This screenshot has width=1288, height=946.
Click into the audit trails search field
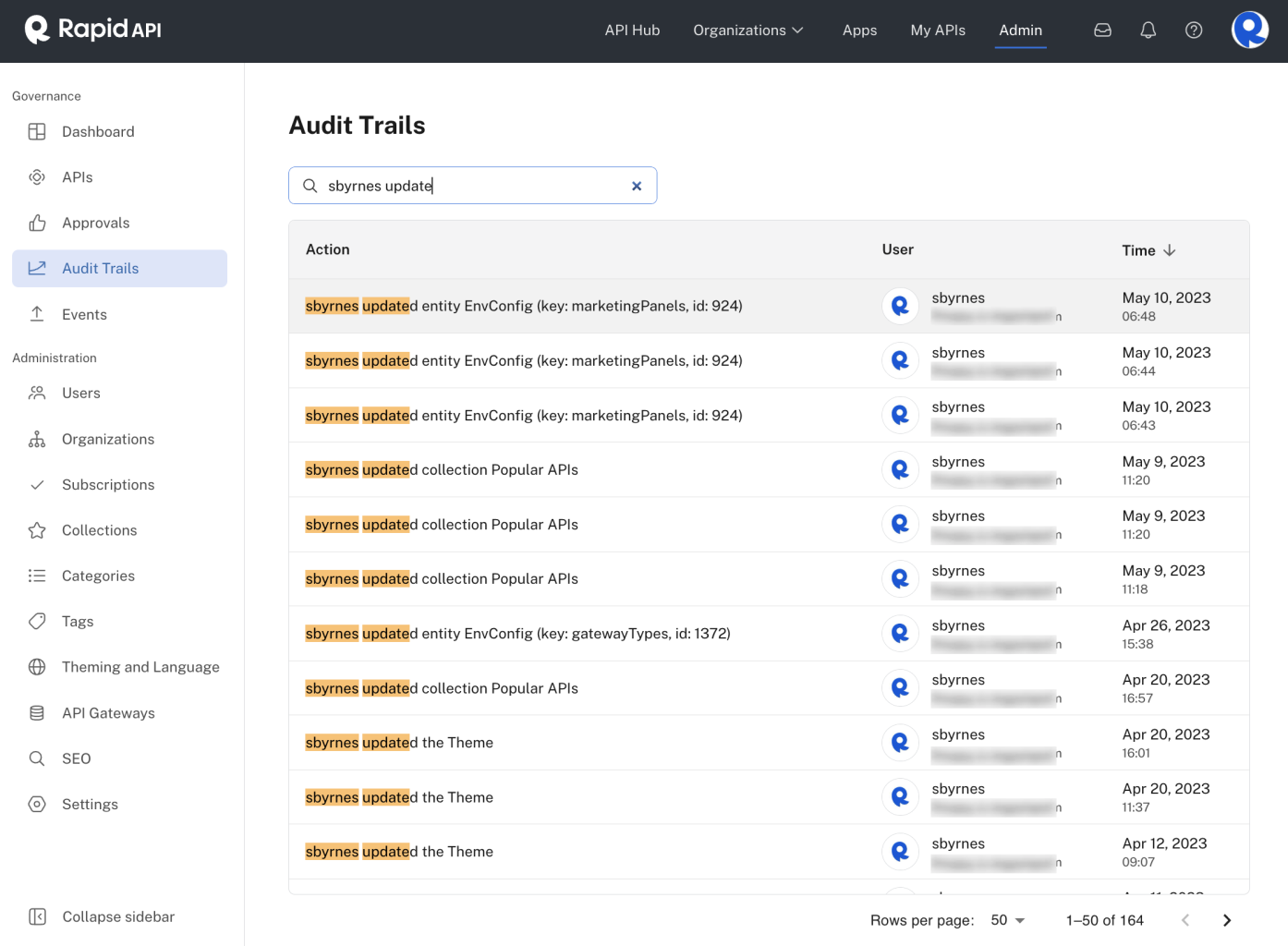point(473,186)
